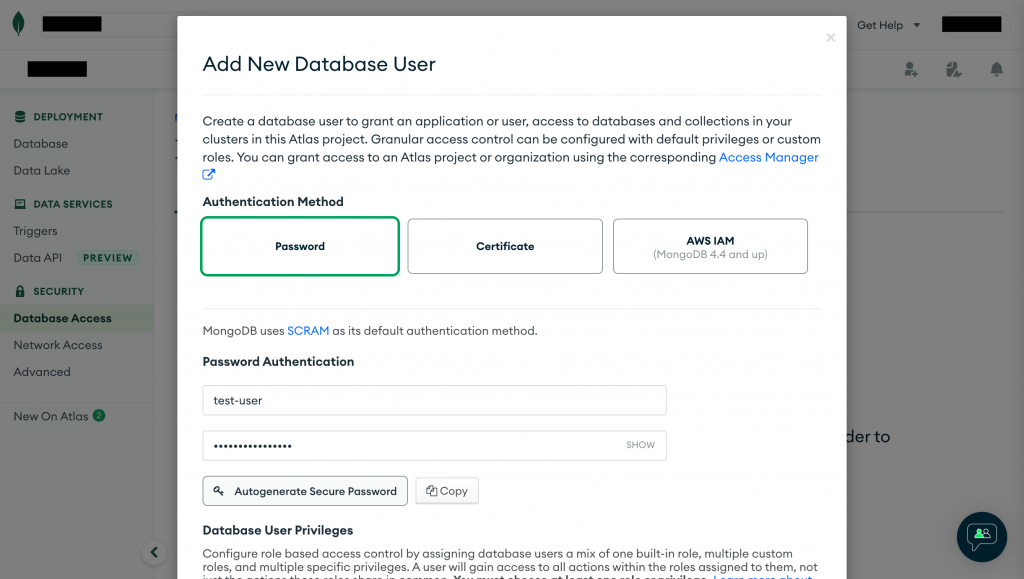Open Data Lake in sidebar

click(x=42, y=170)
